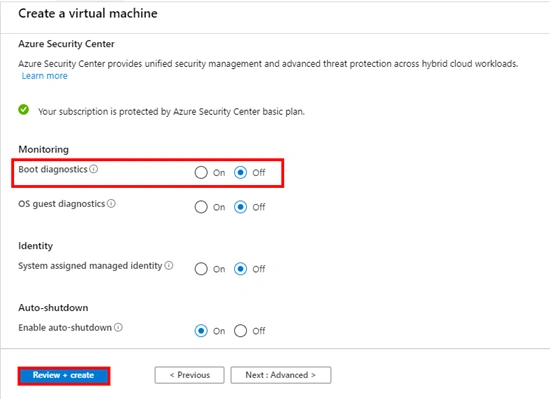
Task: Click the Monitoring section heading
Action: click(43, 149)
